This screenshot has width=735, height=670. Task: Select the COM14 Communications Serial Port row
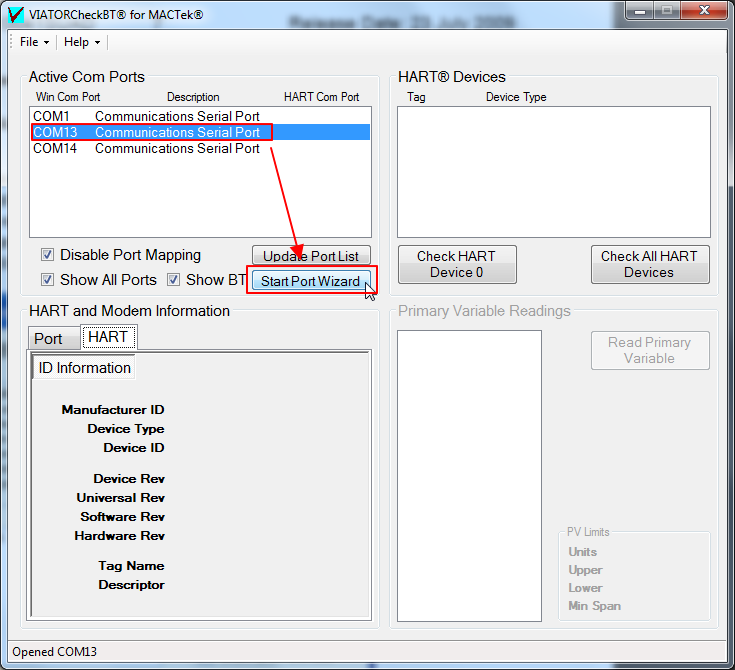201,148
